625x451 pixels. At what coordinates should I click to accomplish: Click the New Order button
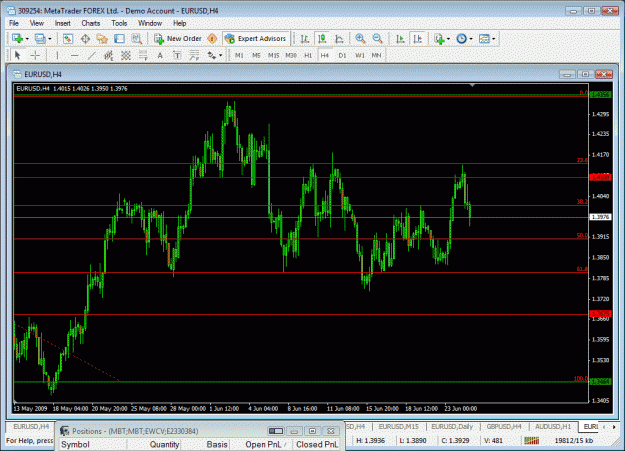point(178,39)
